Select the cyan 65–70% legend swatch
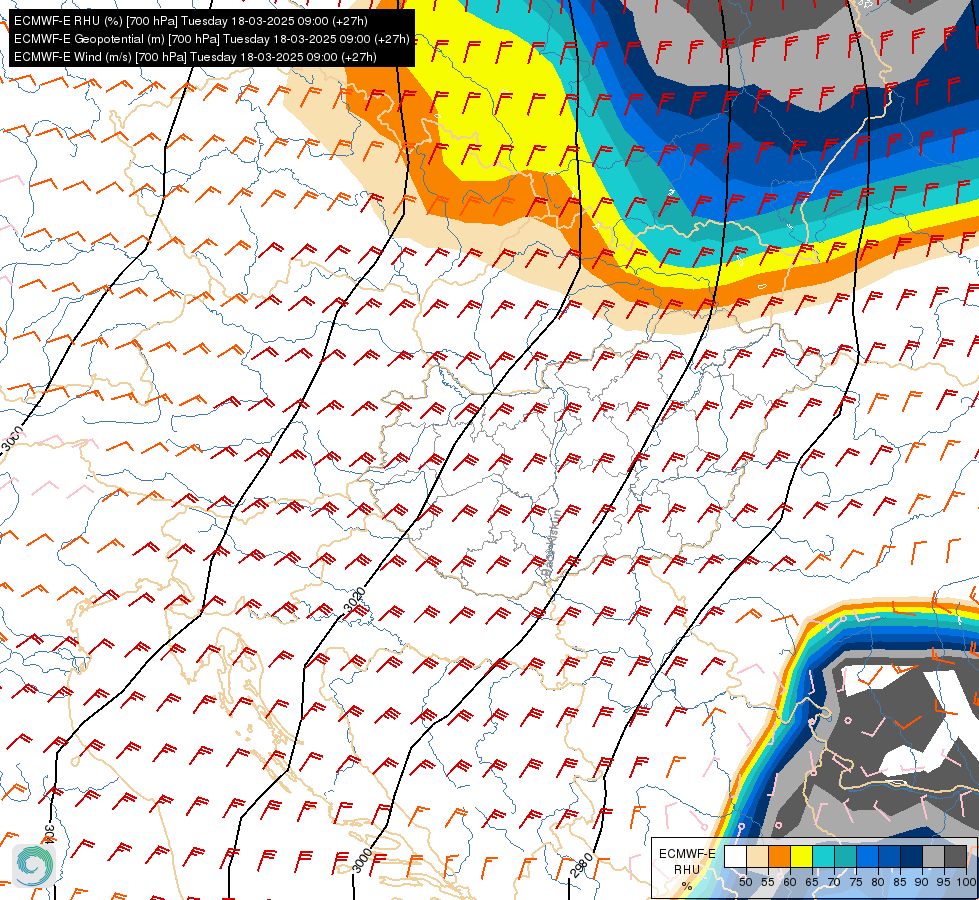The image size is (979, 900). [824, 856]
